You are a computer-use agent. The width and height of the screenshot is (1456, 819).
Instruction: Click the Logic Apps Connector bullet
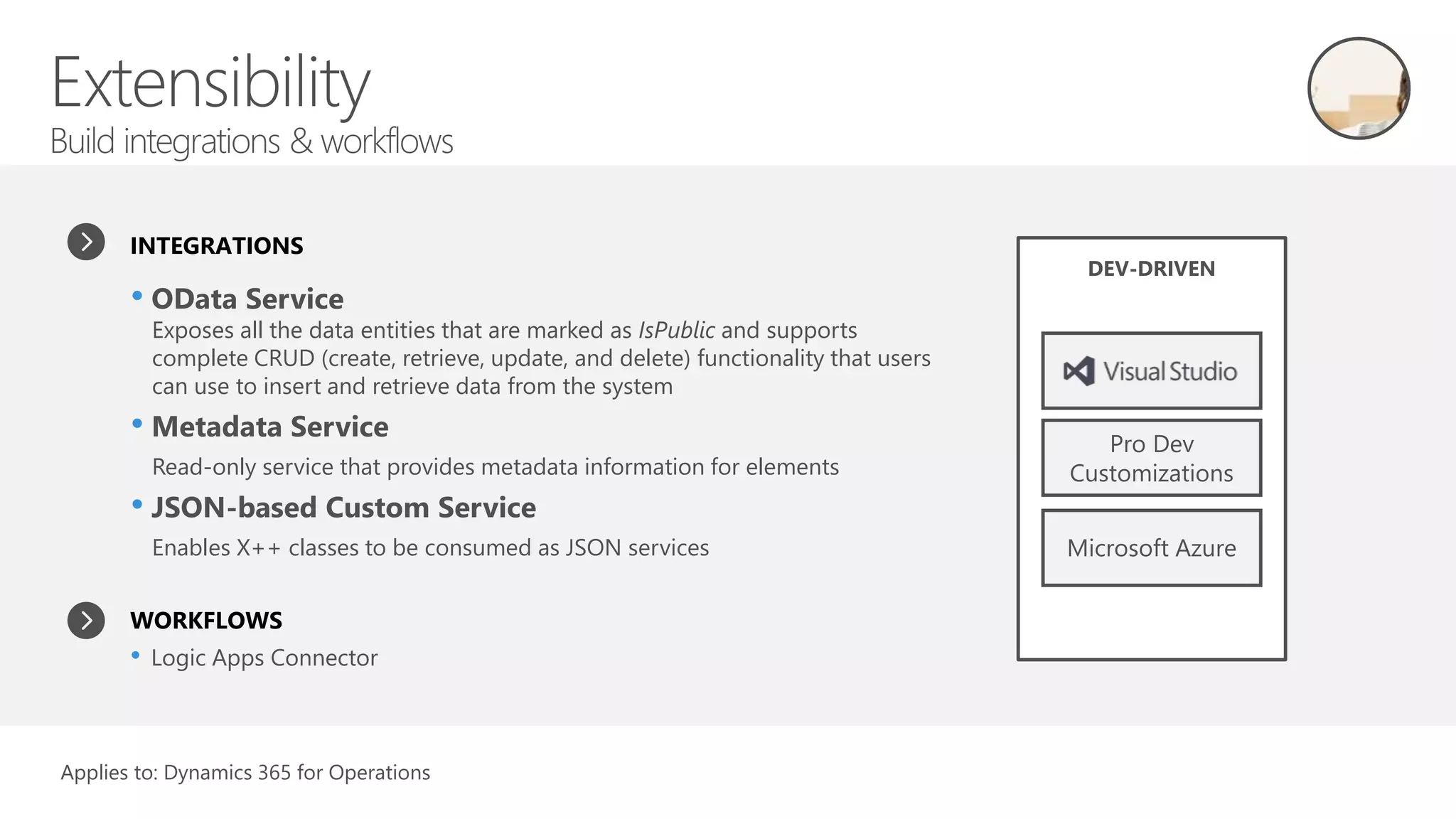(x=264, y=658)
